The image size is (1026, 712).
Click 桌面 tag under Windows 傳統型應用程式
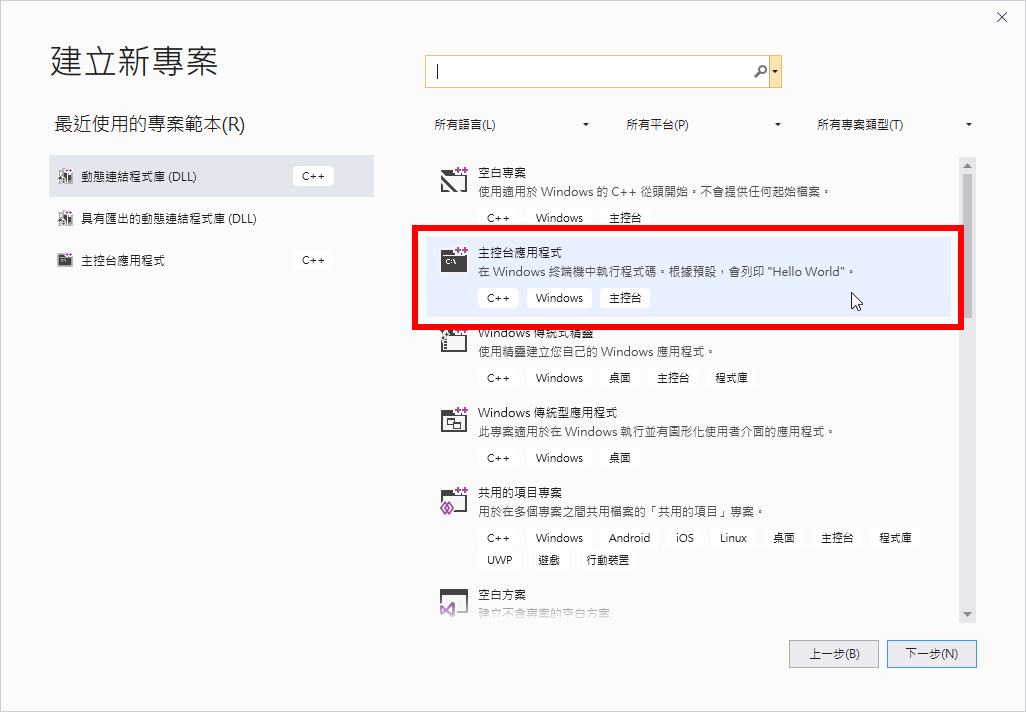tap(619, 458)
